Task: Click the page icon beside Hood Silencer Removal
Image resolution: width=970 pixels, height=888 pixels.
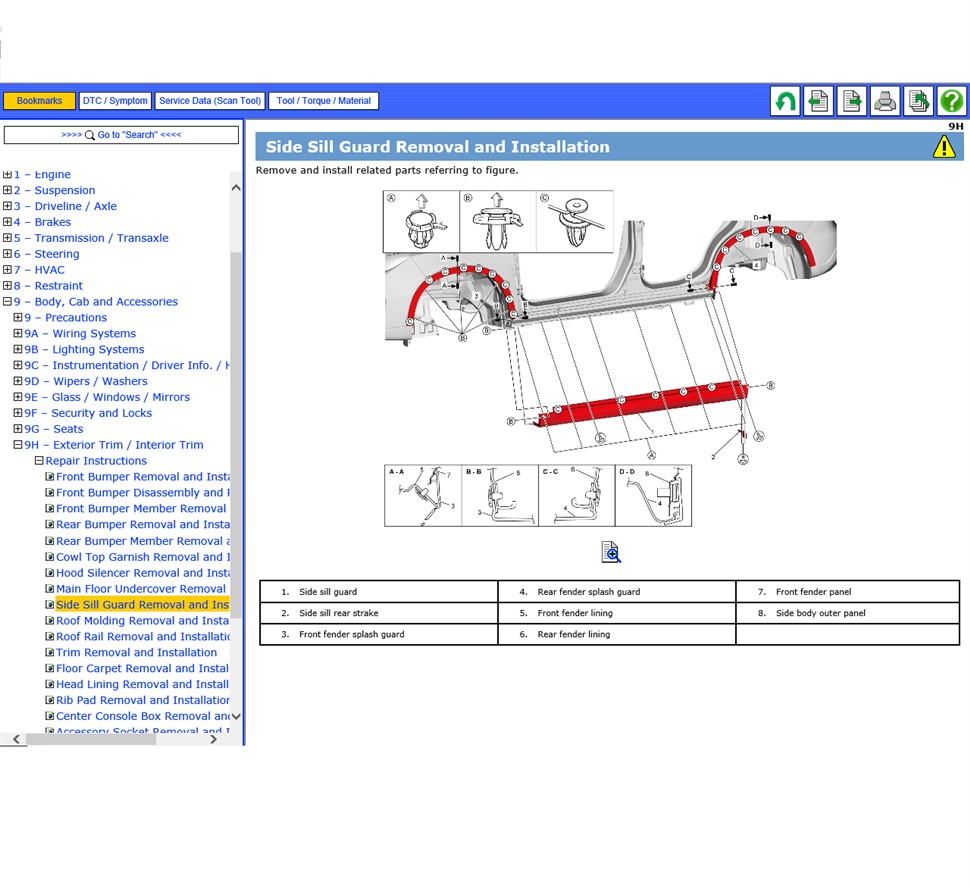Action: [49, 573]
